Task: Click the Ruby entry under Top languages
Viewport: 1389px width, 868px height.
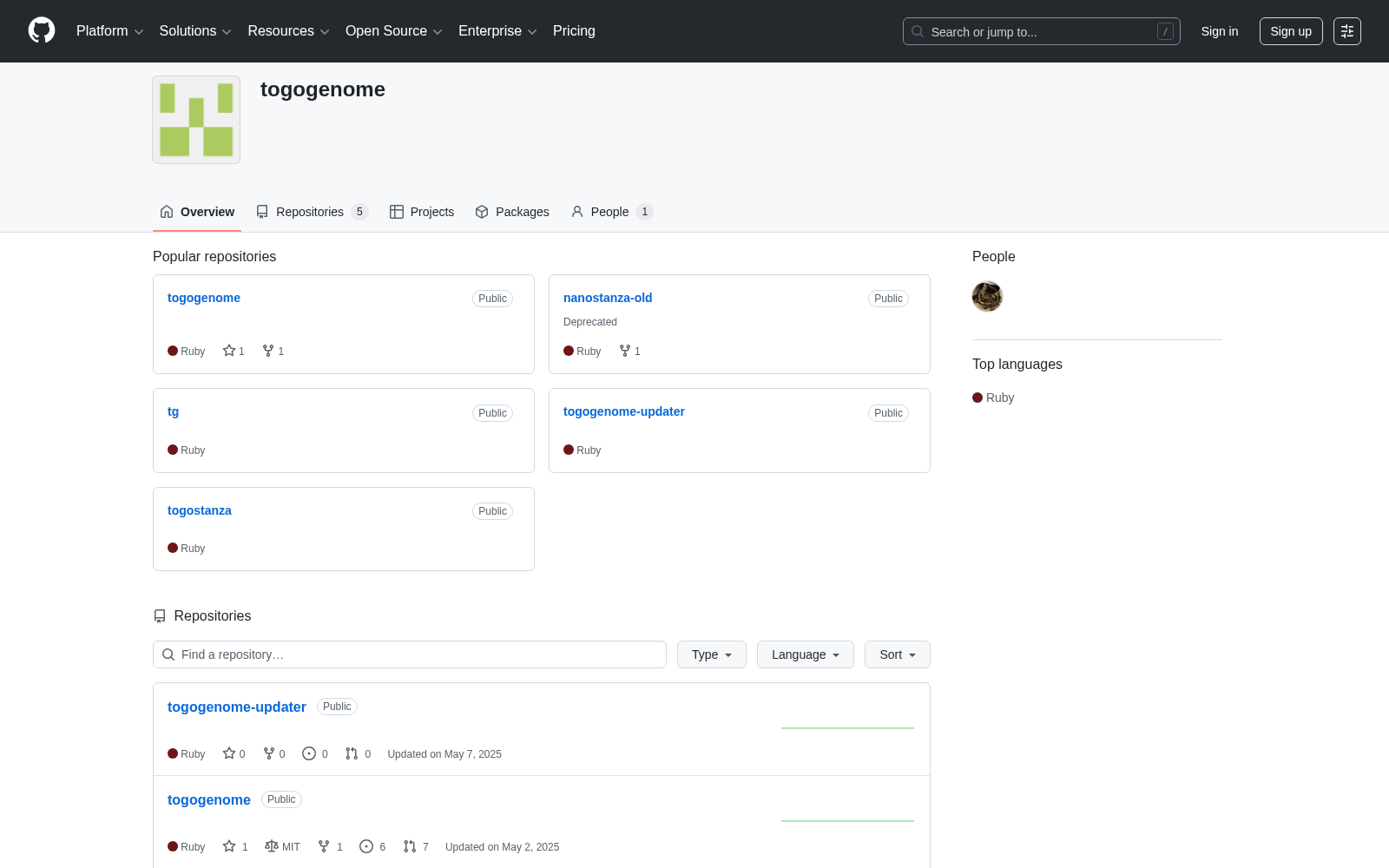Action: [993, 398]
